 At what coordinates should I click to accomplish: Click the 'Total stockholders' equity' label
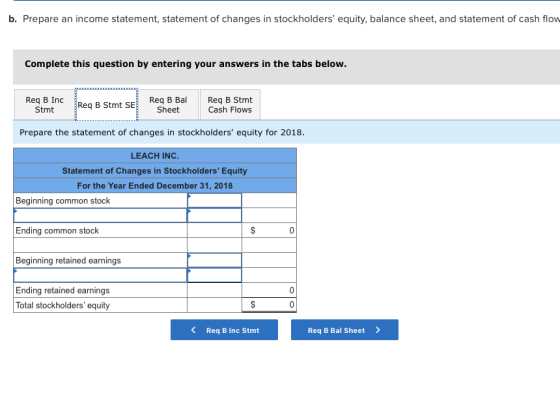tap(62, 305)
